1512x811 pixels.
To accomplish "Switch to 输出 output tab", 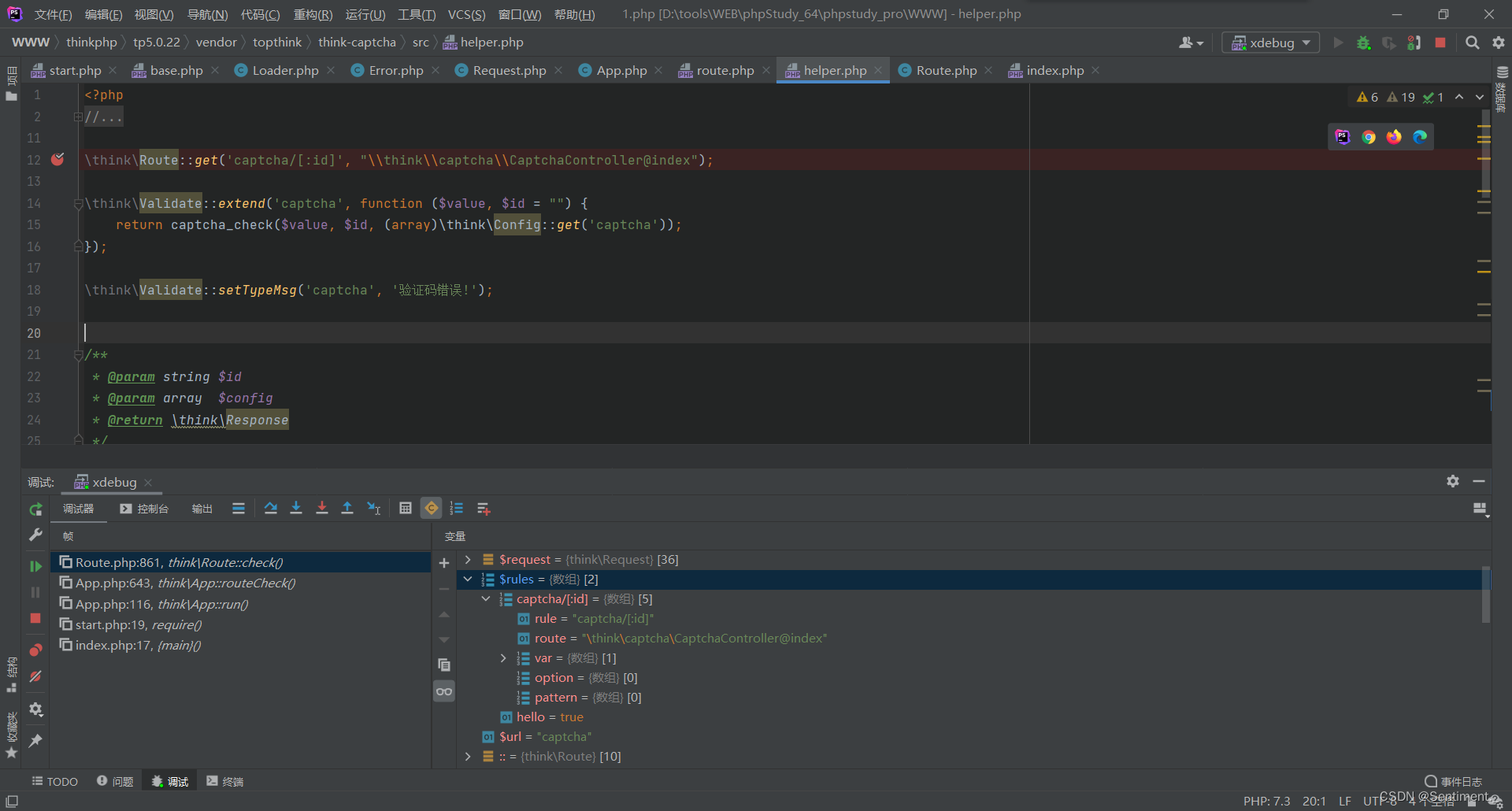I will coord(202,509).
